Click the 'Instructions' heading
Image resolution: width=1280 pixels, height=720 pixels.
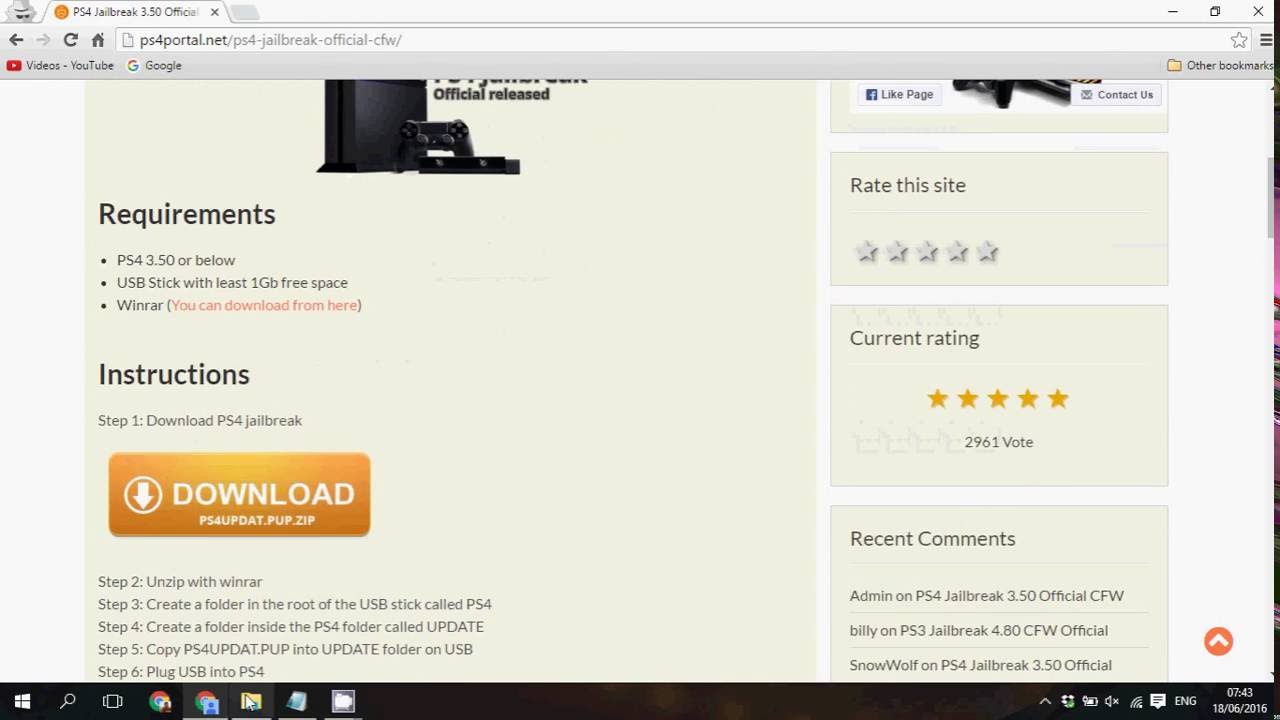pos(174,374)
